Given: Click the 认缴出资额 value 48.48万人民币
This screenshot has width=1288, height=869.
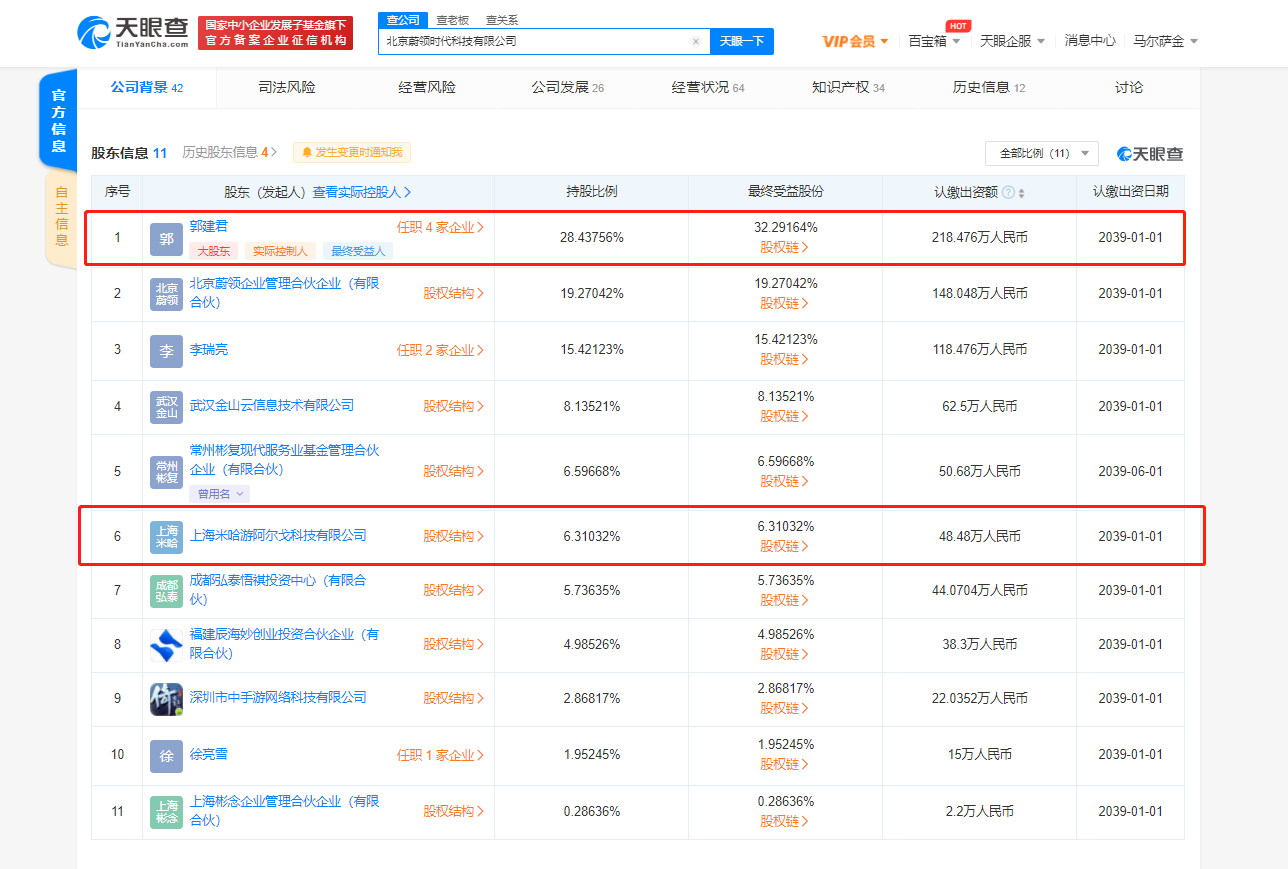Looking at the screenshot, I should tap(980, 537).
